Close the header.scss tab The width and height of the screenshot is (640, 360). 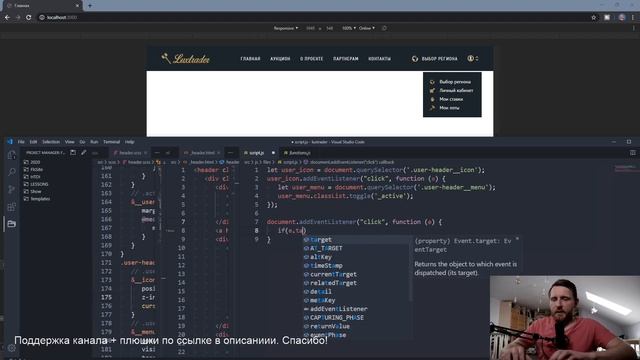(145, 153)
